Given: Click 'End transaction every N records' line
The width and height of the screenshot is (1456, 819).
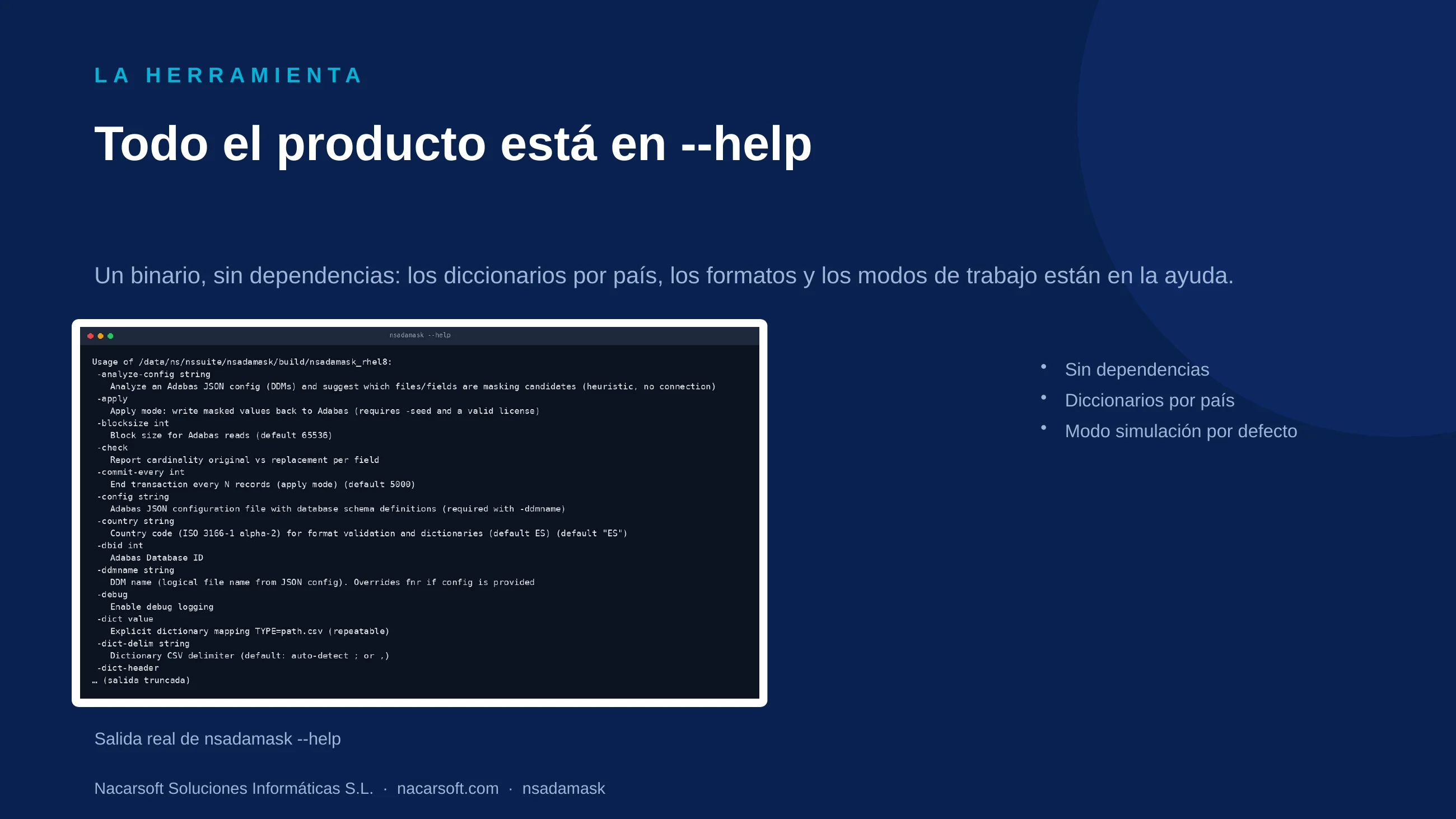Looking at the screenshot, I should point(262,484).
